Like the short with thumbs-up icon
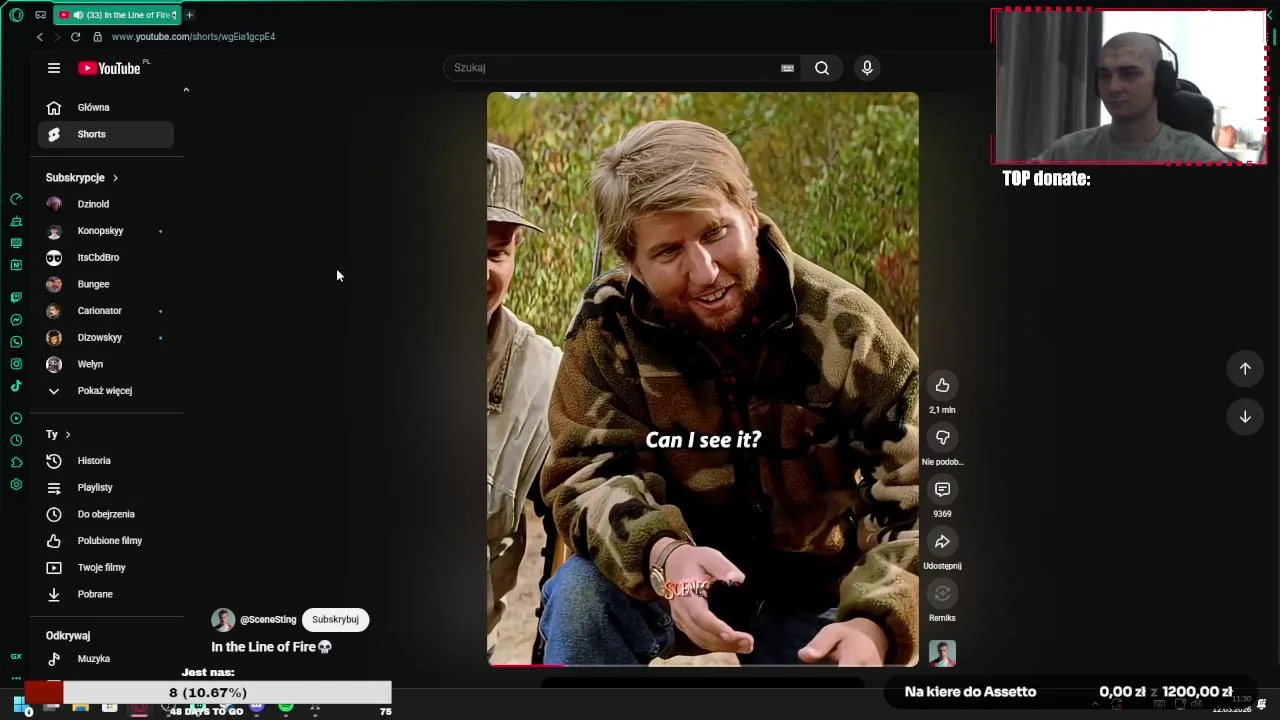Screen dimensions: 1280x720 point(942,385)
